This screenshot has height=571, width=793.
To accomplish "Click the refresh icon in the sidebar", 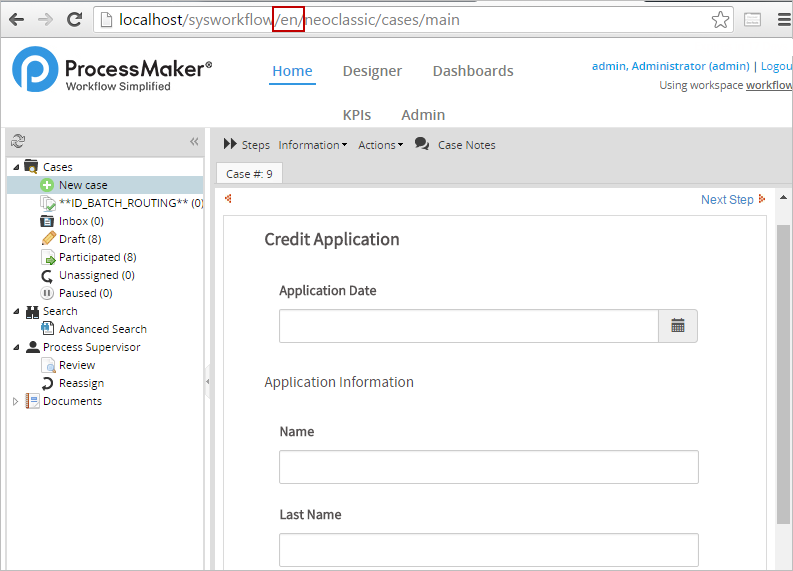I will (x=17, y=141).
